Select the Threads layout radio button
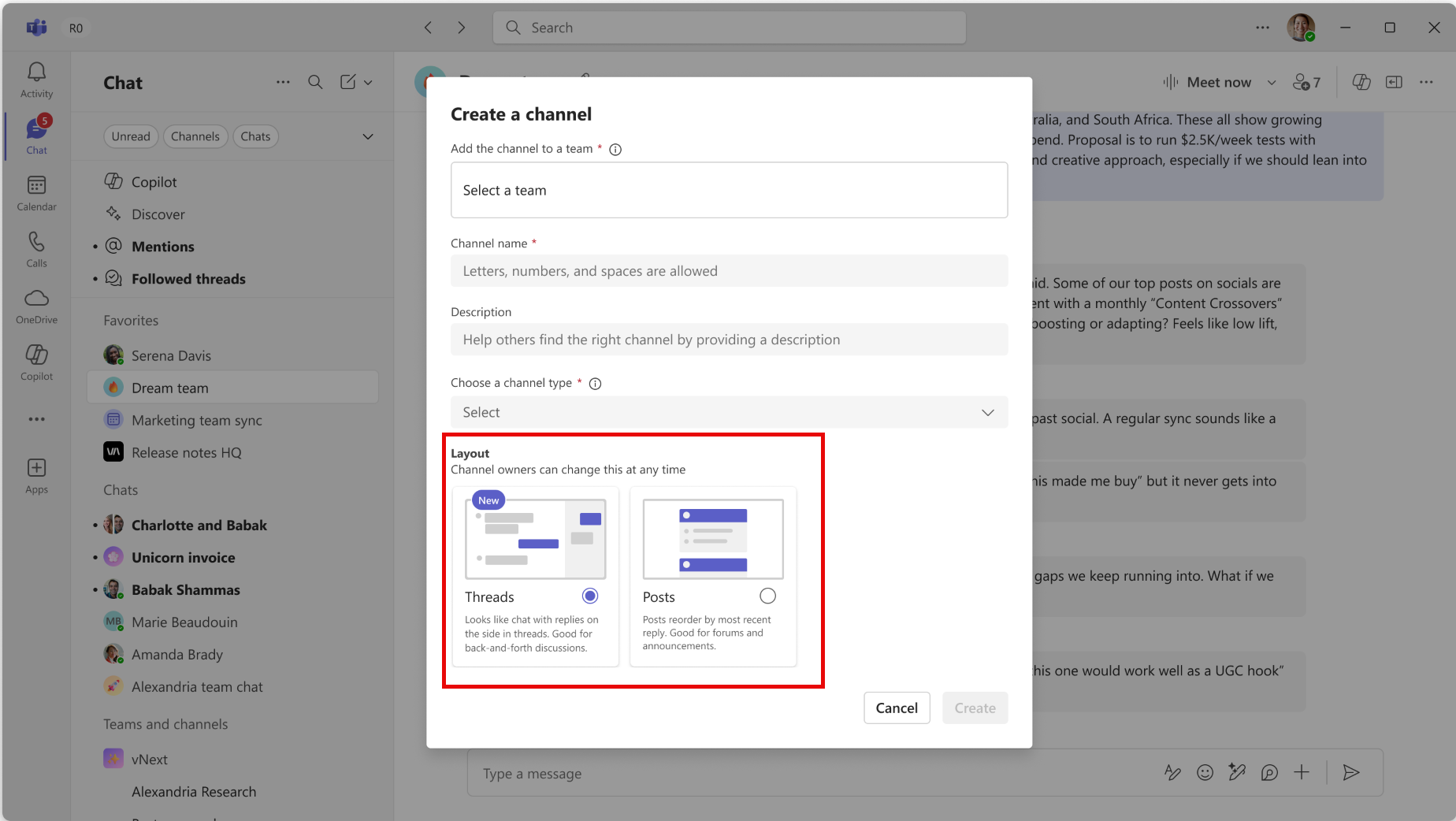The image size is (1456, 821). click(590, 596)
